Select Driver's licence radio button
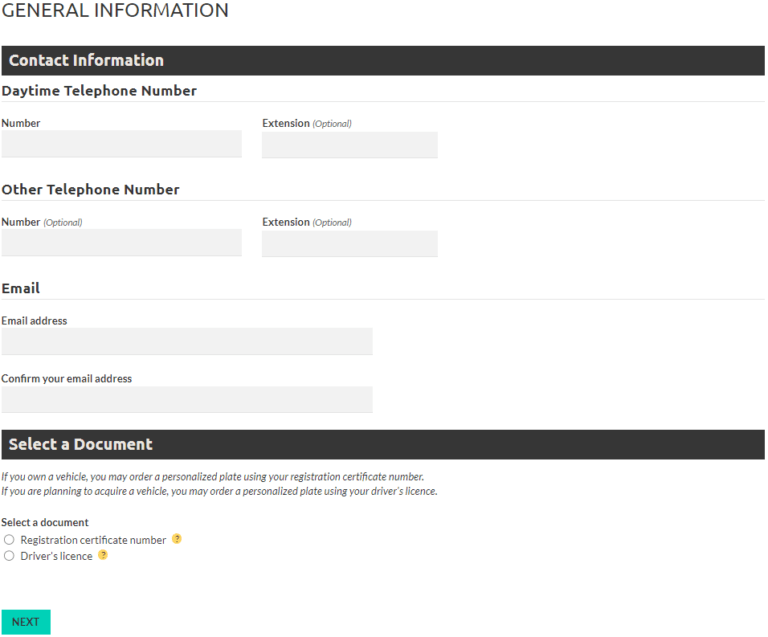The width and height of the screenshot is (768, 637). [x=9, y=556]
